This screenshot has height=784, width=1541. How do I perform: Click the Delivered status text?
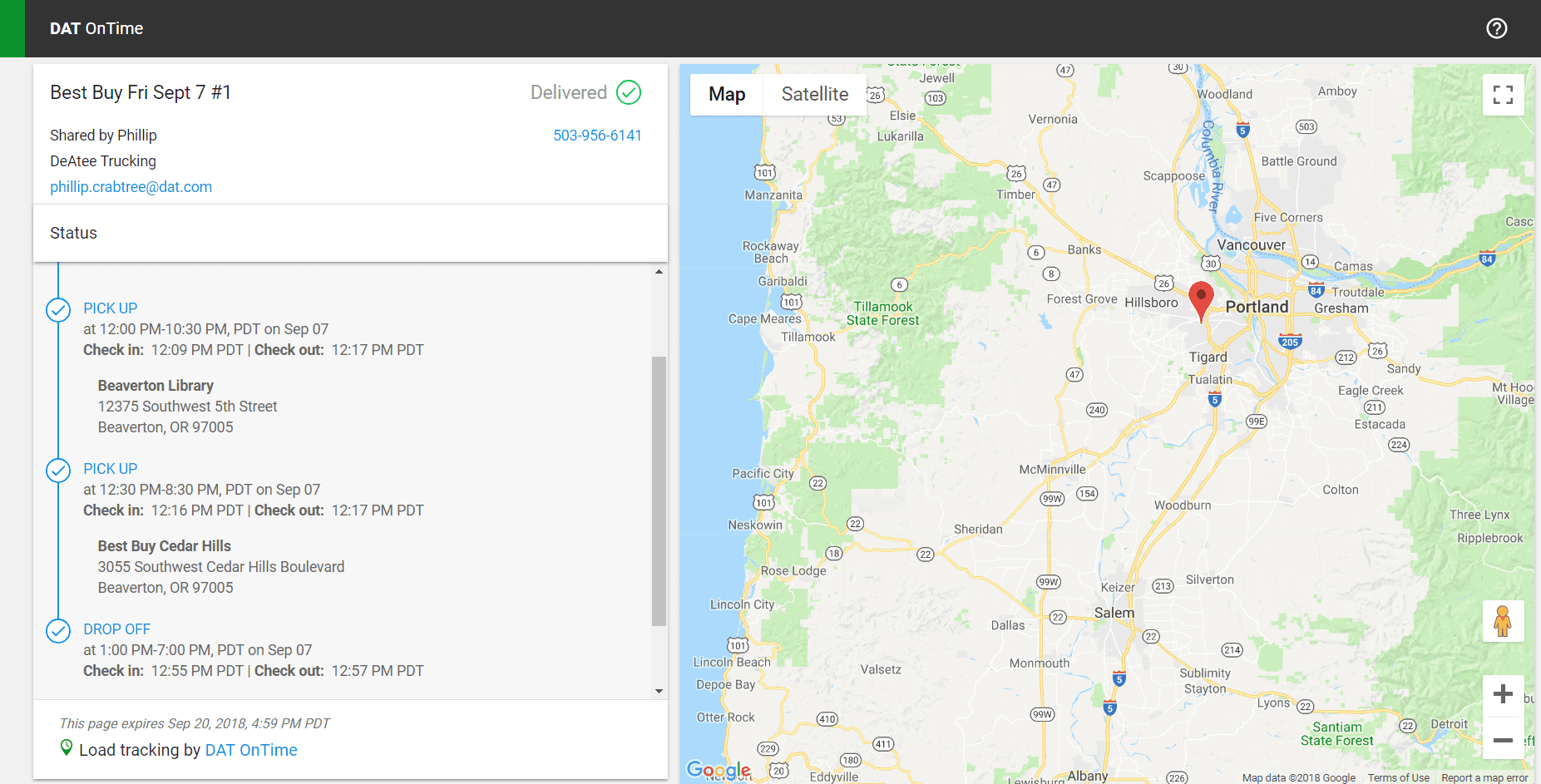569,92
